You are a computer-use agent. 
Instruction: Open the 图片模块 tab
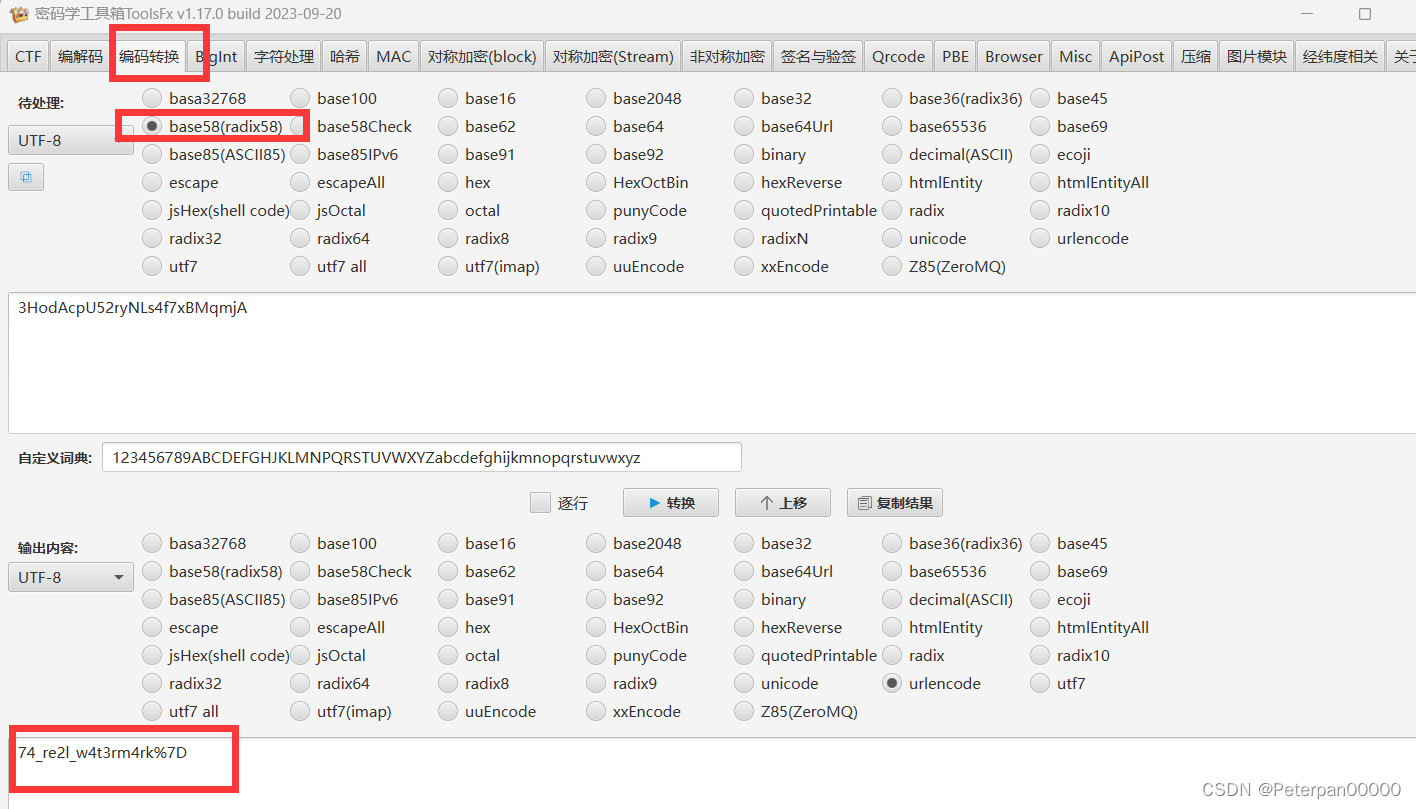(x=1257, y=56)
